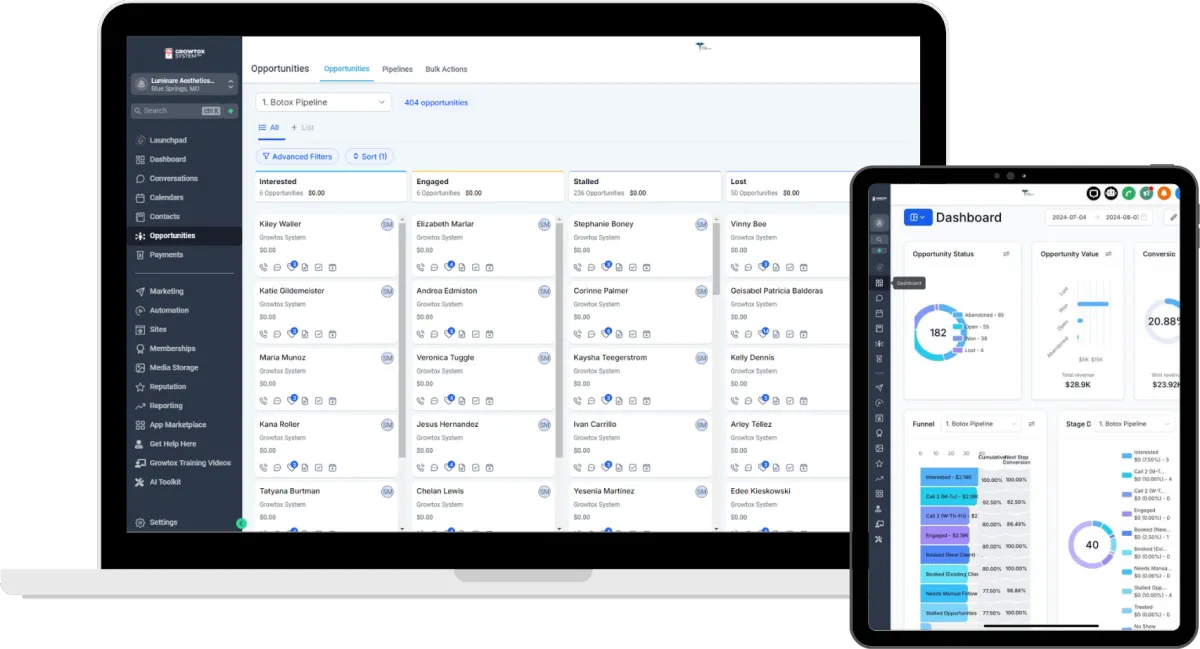Screen dimensions: 1200x649
Task: Click the megaphone announcements icon on the tablet
Action: tap(1147, 193)
